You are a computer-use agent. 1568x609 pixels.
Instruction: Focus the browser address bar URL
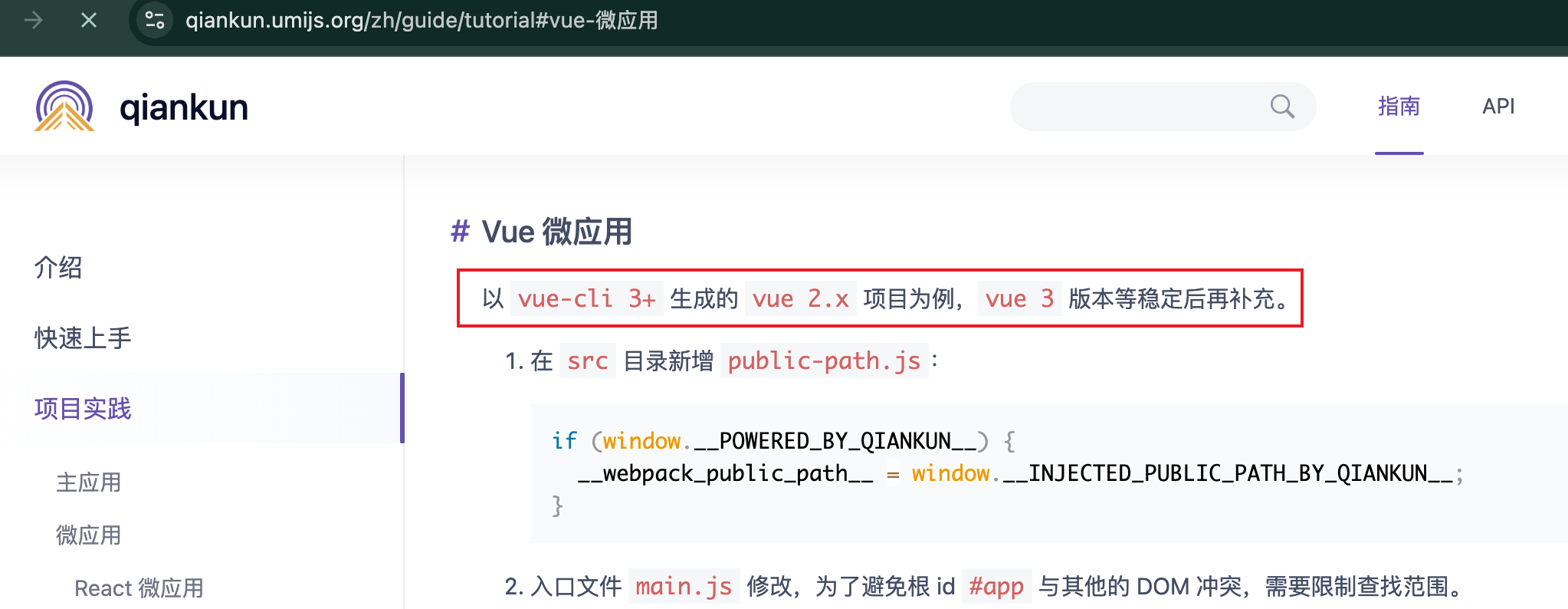click(422, 20)
